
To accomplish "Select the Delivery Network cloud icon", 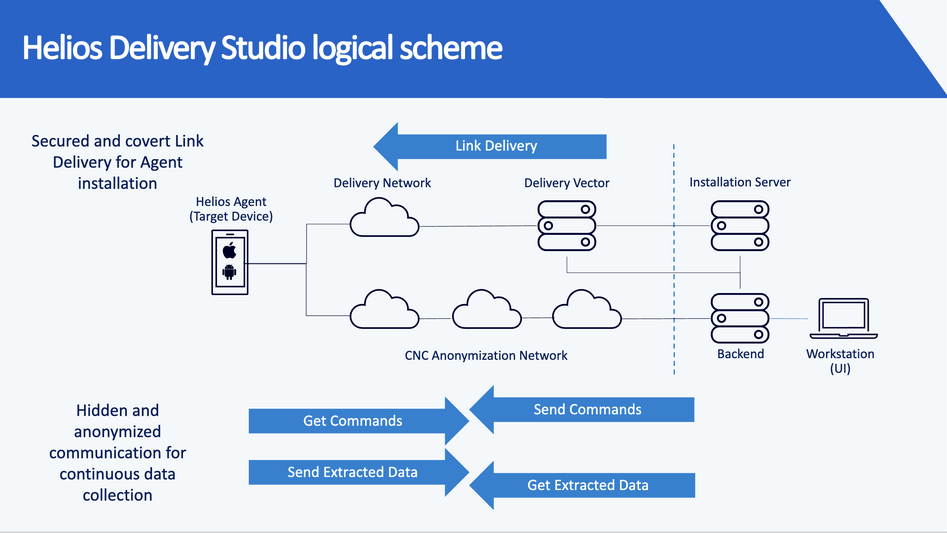I will tap(385, 216).
